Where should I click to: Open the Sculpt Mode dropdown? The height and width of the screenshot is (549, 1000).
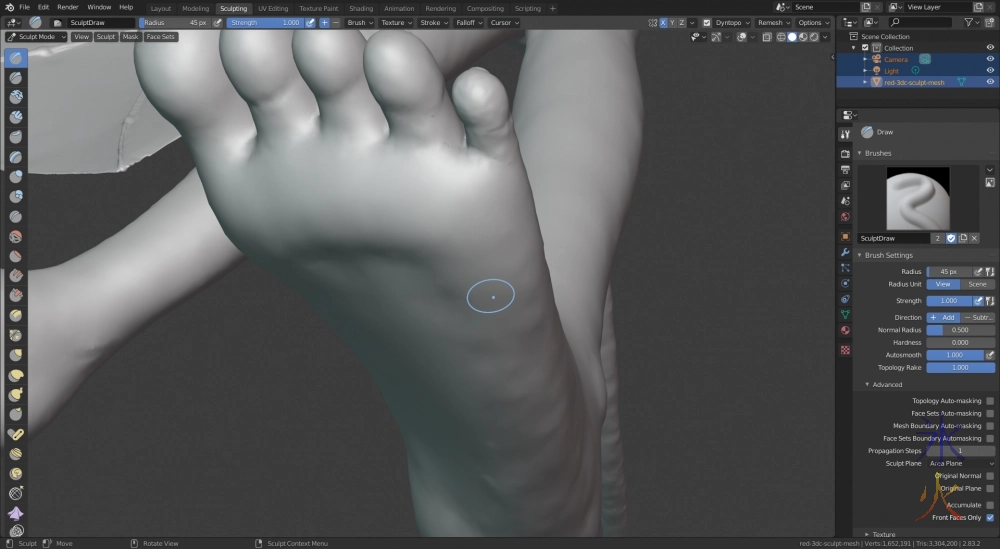(37, 37)
